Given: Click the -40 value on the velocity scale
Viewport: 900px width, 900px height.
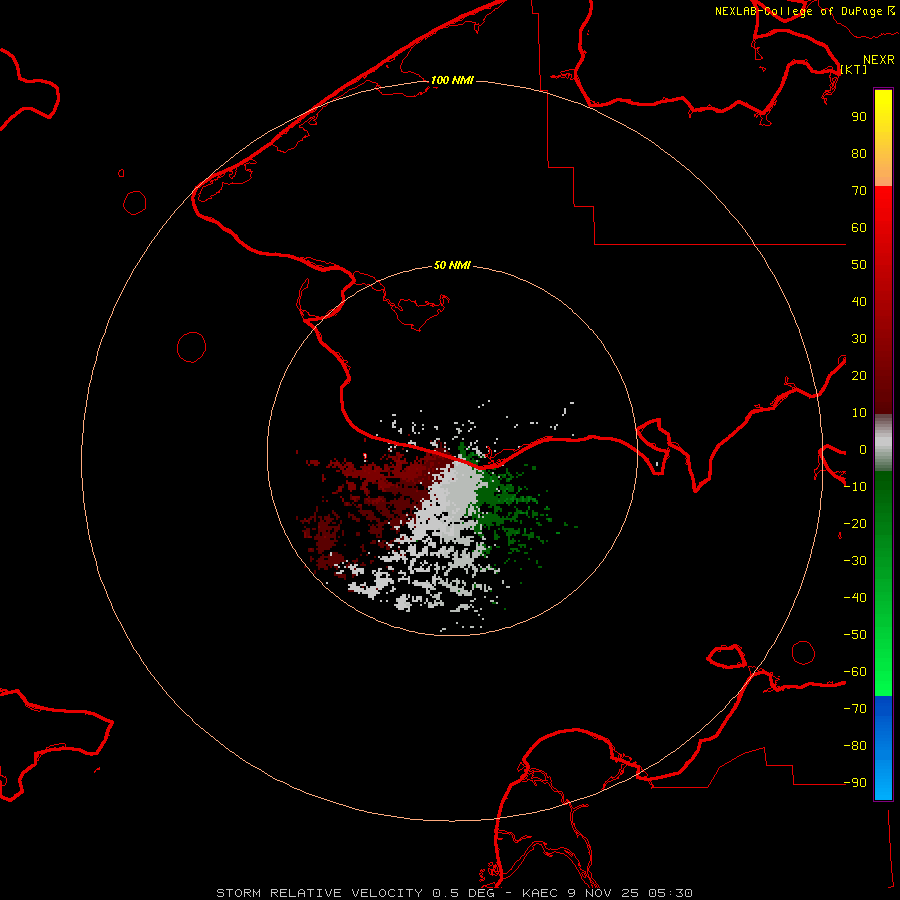Looking at the screenshot, I should 855,598.
